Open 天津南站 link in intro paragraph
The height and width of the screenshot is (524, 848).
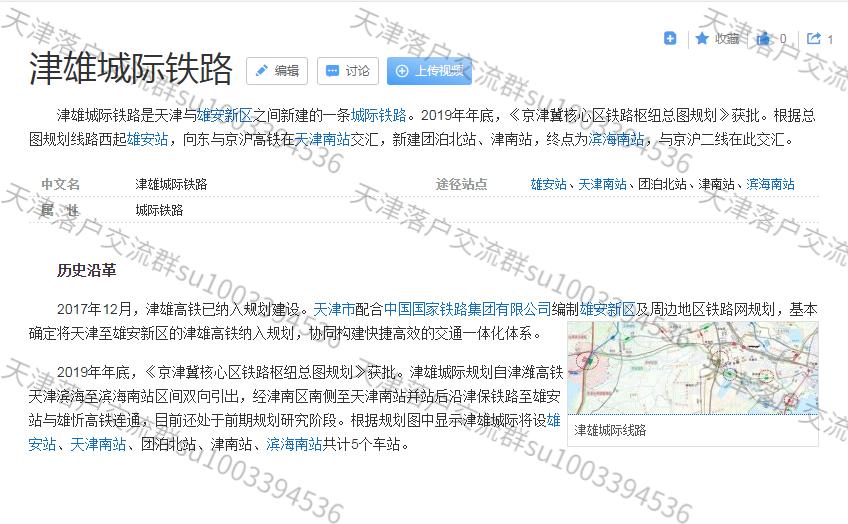coord(322,140)
